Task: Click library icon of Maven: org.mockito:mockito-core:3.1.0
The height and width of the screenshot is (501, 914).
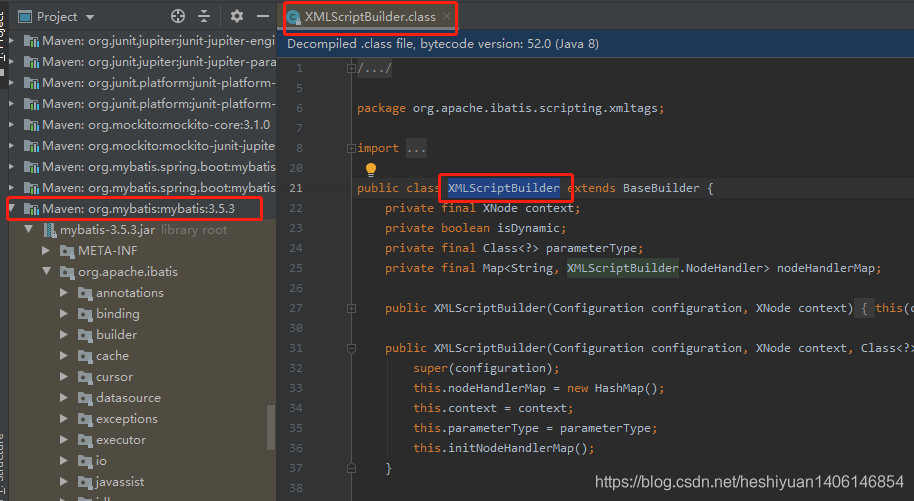Action: click(31, 125)
